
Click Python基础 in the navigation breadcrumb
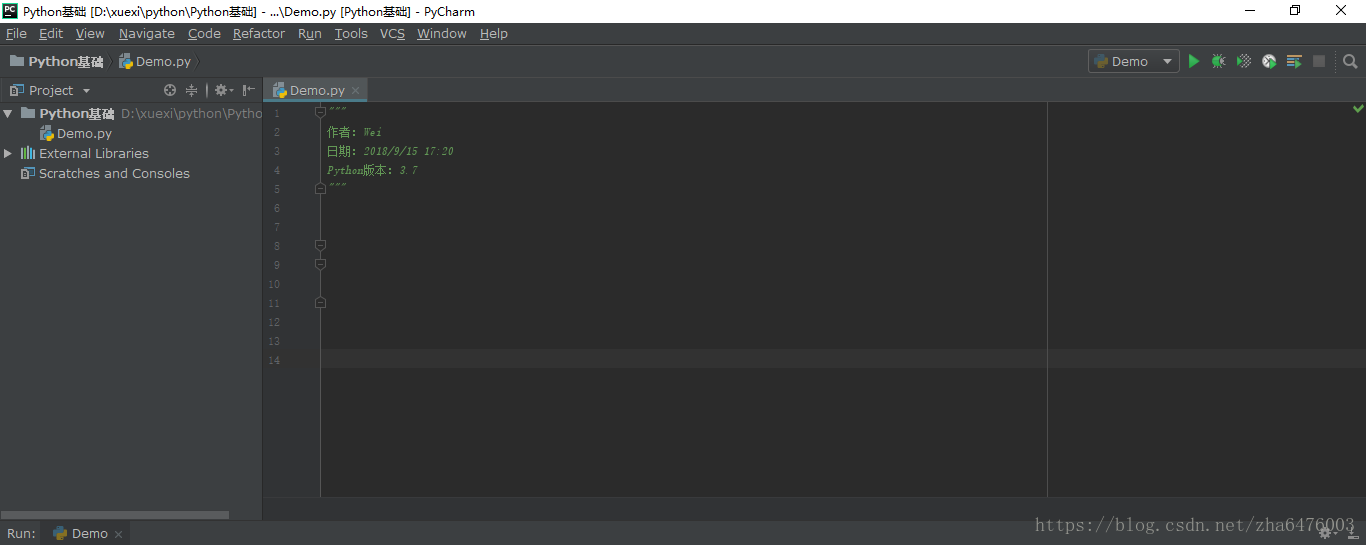[66, 61]
